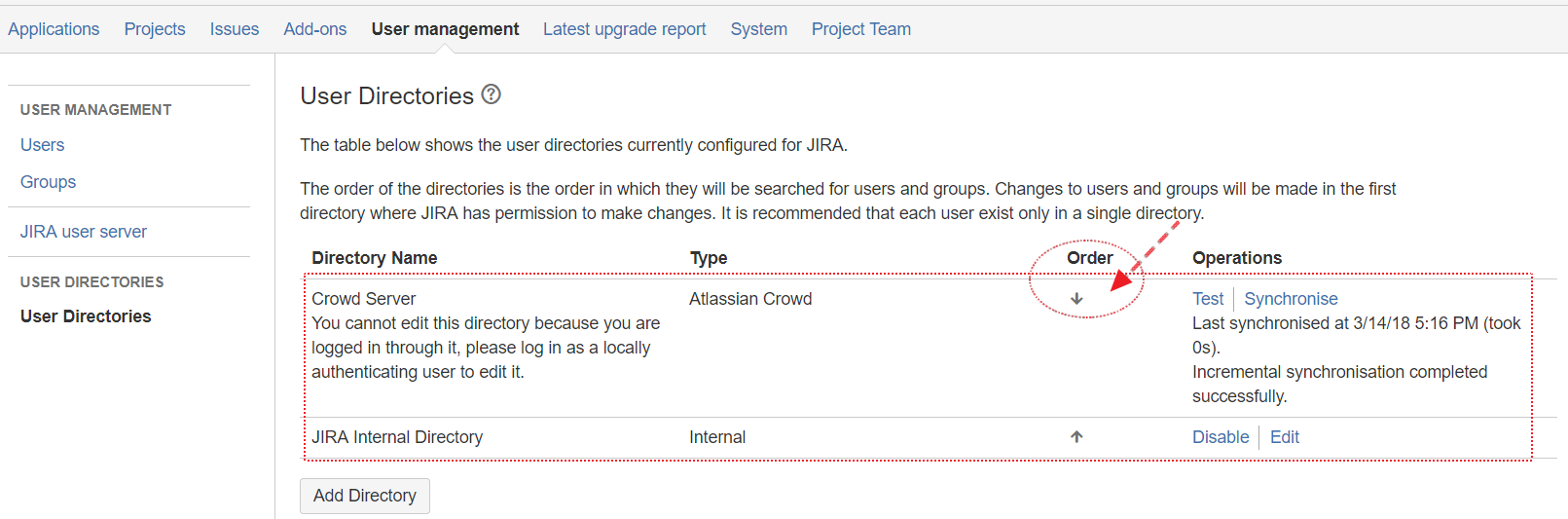1568x519 pixels.
Task: Disable the JIRA Internal Directory
Action: pyautogui.click(x=1221, y=437)
